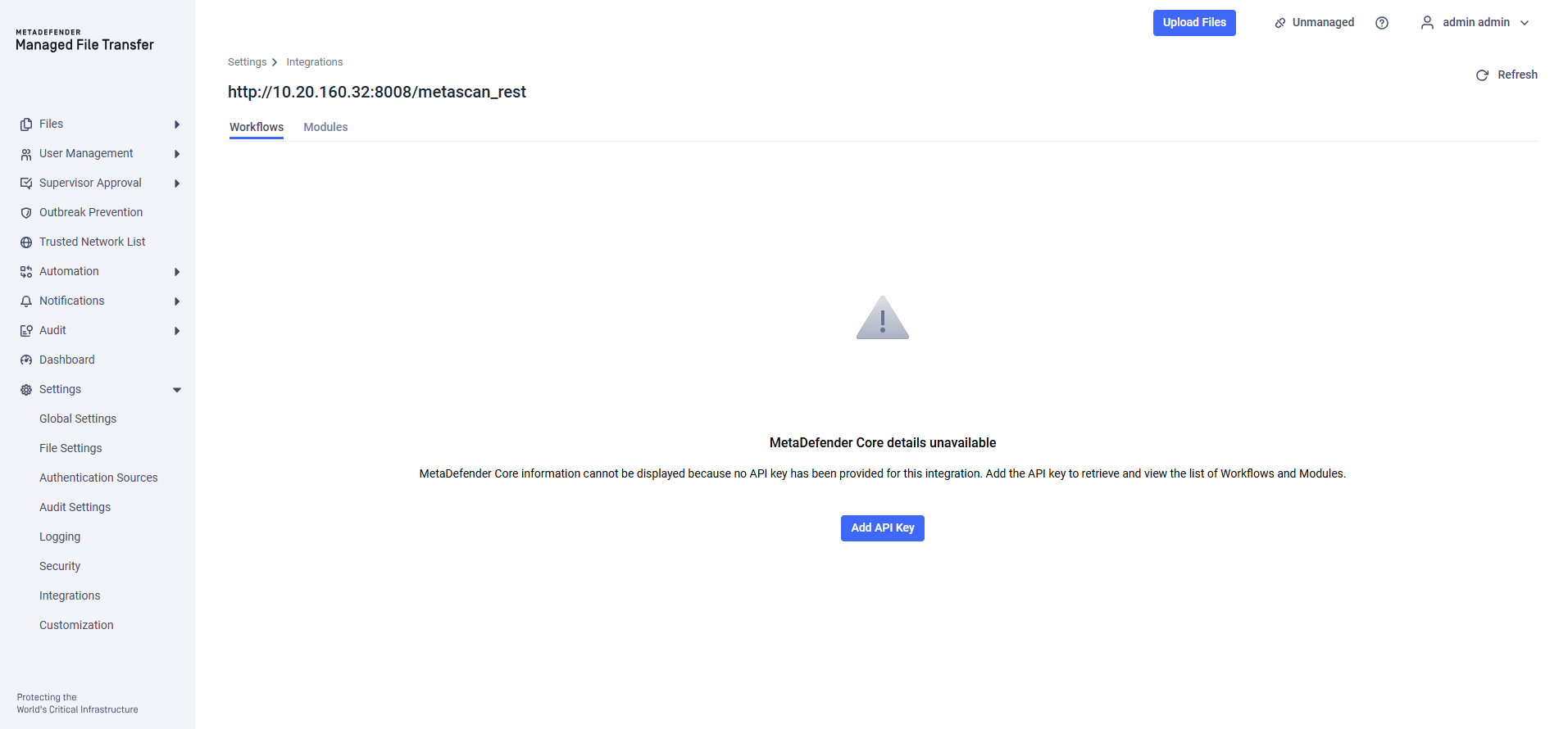Click the Automation sidebar label
This screenshot has height=729, width=1568.
69,271
